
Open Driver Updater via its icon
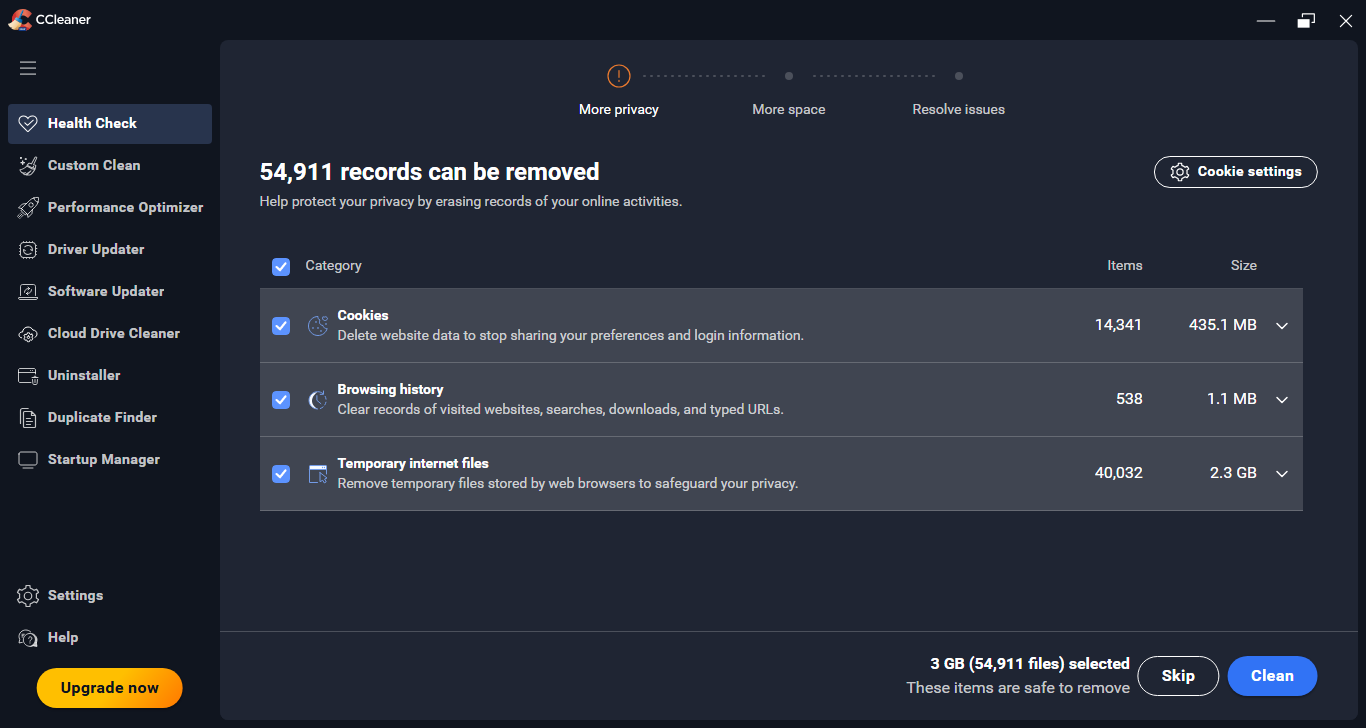28,250
